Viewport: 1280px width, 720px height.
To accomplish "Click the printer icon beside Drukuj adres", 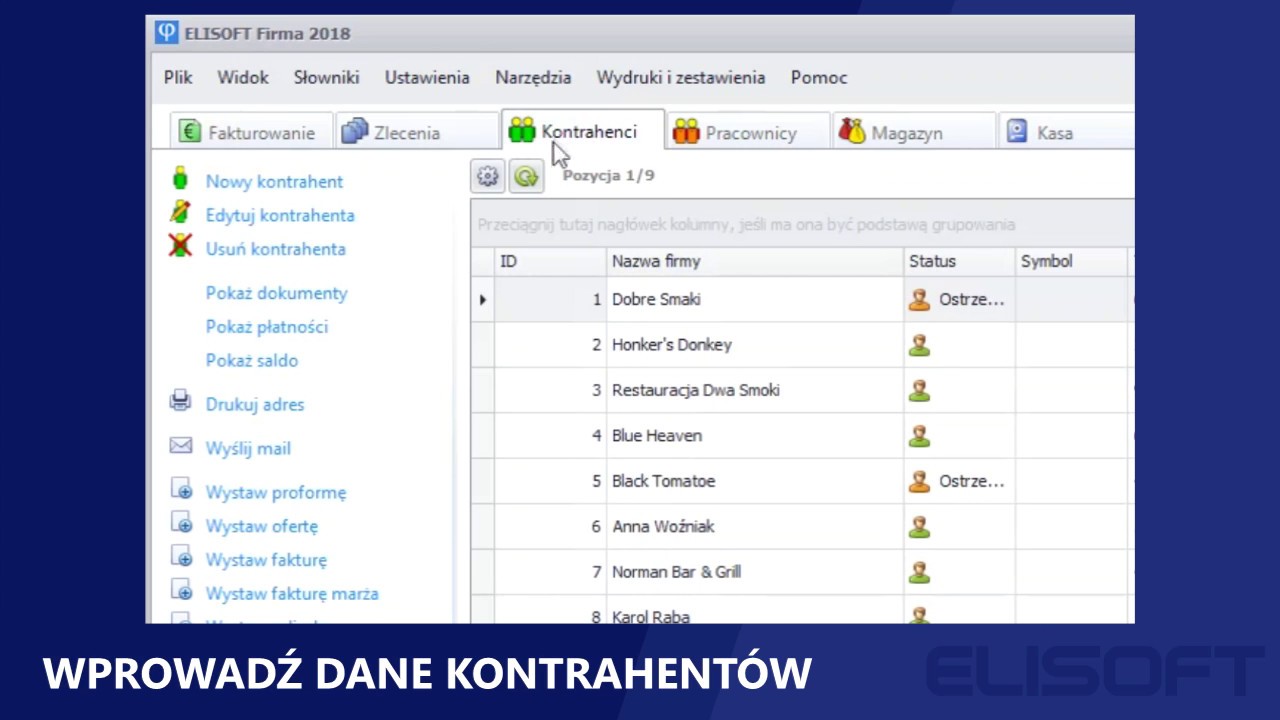I will pyautogui.click(x=180, y=401).
